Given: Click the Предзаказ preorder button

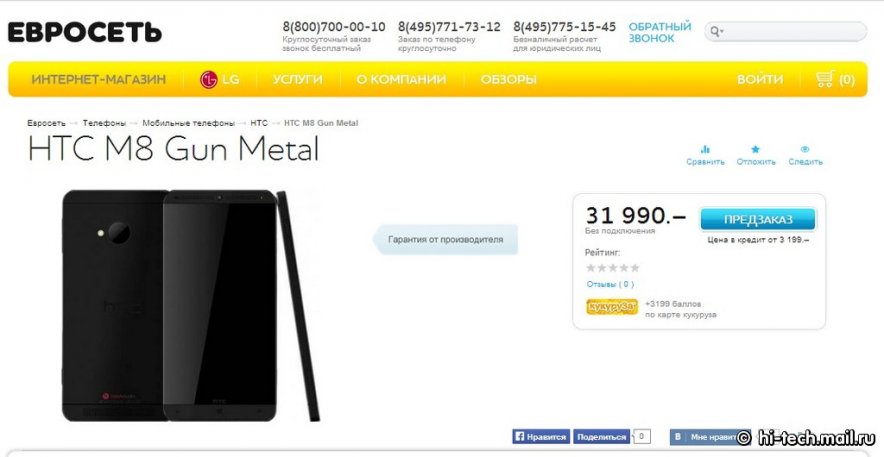Looking at the screenshot, I should pyautogui.click(x=758, y=219).
